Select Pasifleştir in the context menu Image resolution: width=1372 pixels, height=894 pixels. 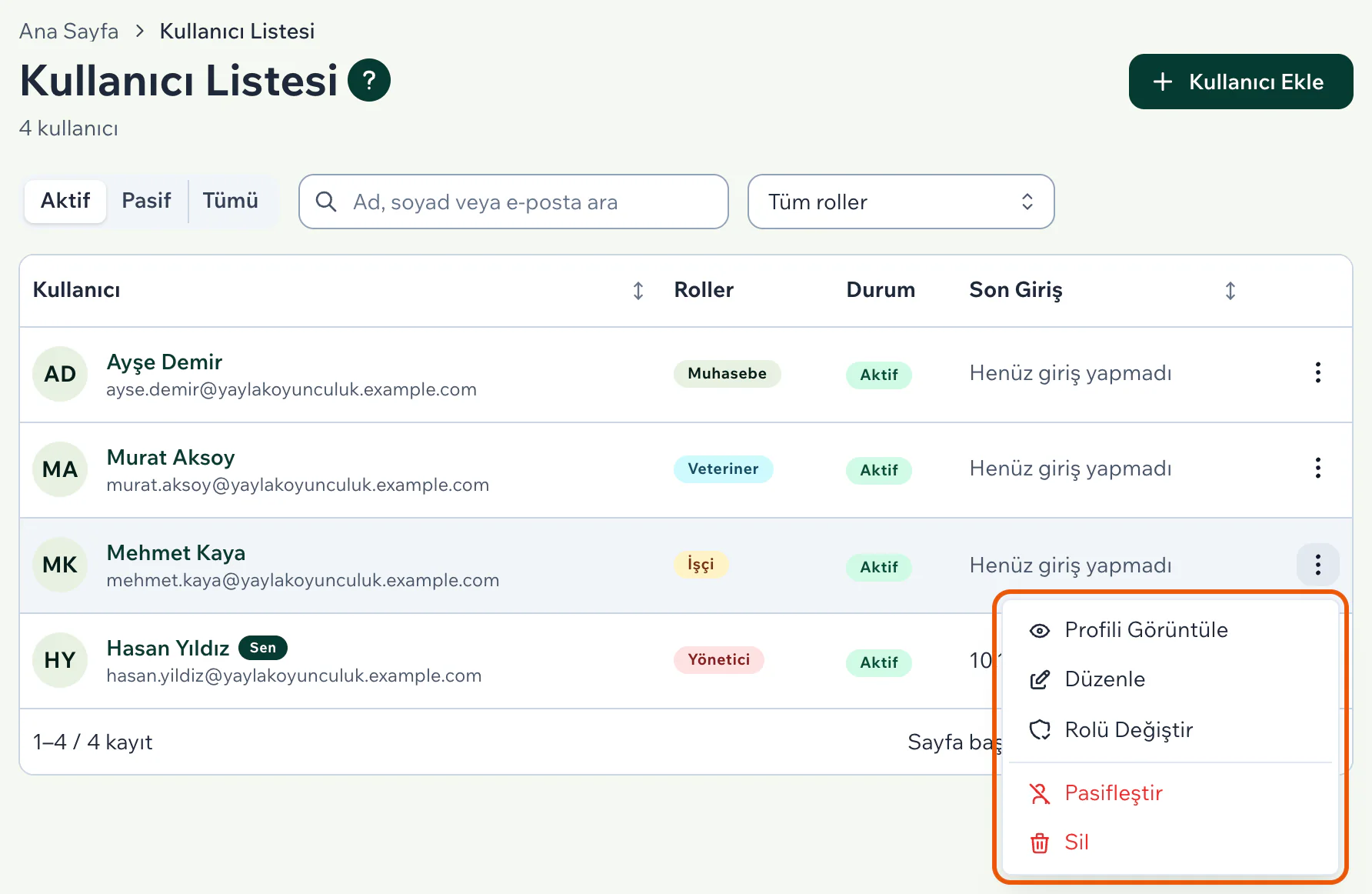pyautogui.click(x=1170, y=793)
